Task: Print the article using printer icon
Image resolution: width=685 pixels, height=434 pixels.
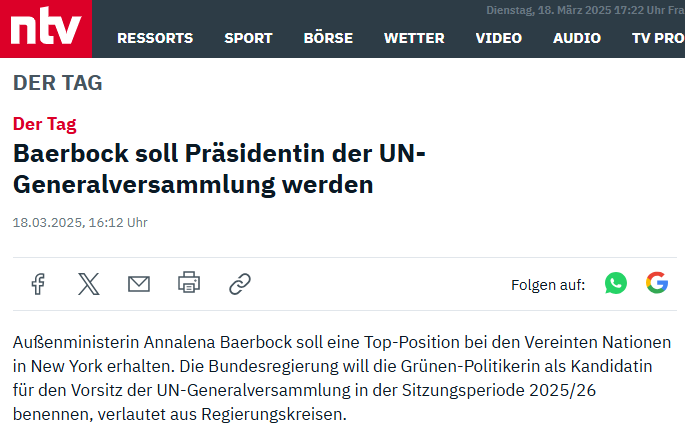Action: coord(189,284)
